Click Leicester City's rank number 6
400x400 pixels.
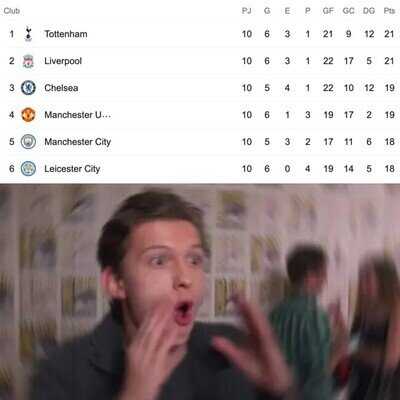[12, 169]
